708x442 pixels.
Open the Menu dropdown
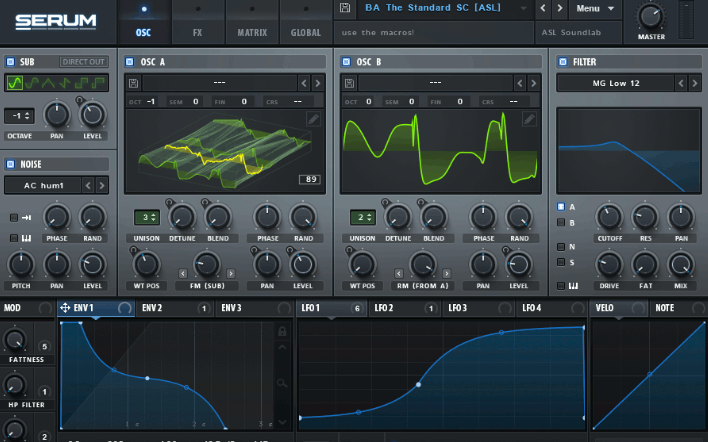pyautogui.click(x=595, y=8)
